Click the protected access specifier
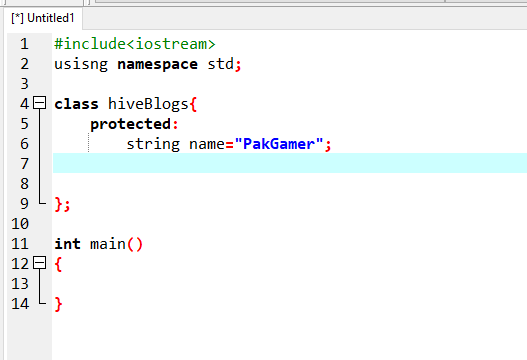This screenshot has height=360, width=527. pos(130,124)
